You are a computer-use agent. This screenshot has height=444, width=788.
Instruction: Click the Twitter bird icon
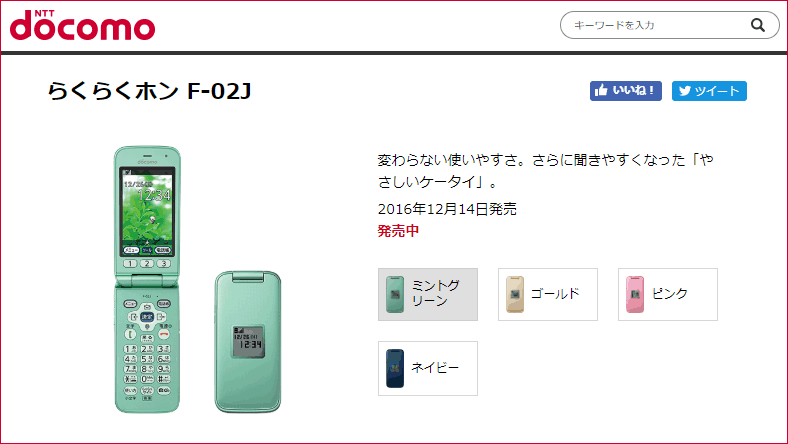pos(684,91)
